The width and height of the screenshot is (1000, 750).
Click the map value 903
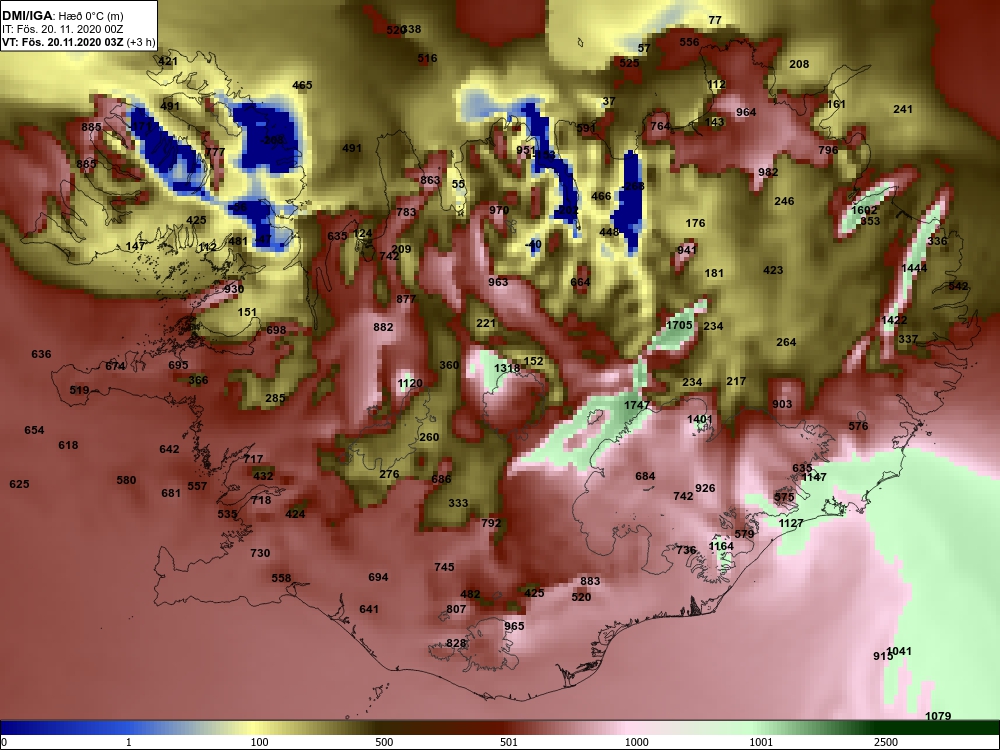[x=782, y=404]
